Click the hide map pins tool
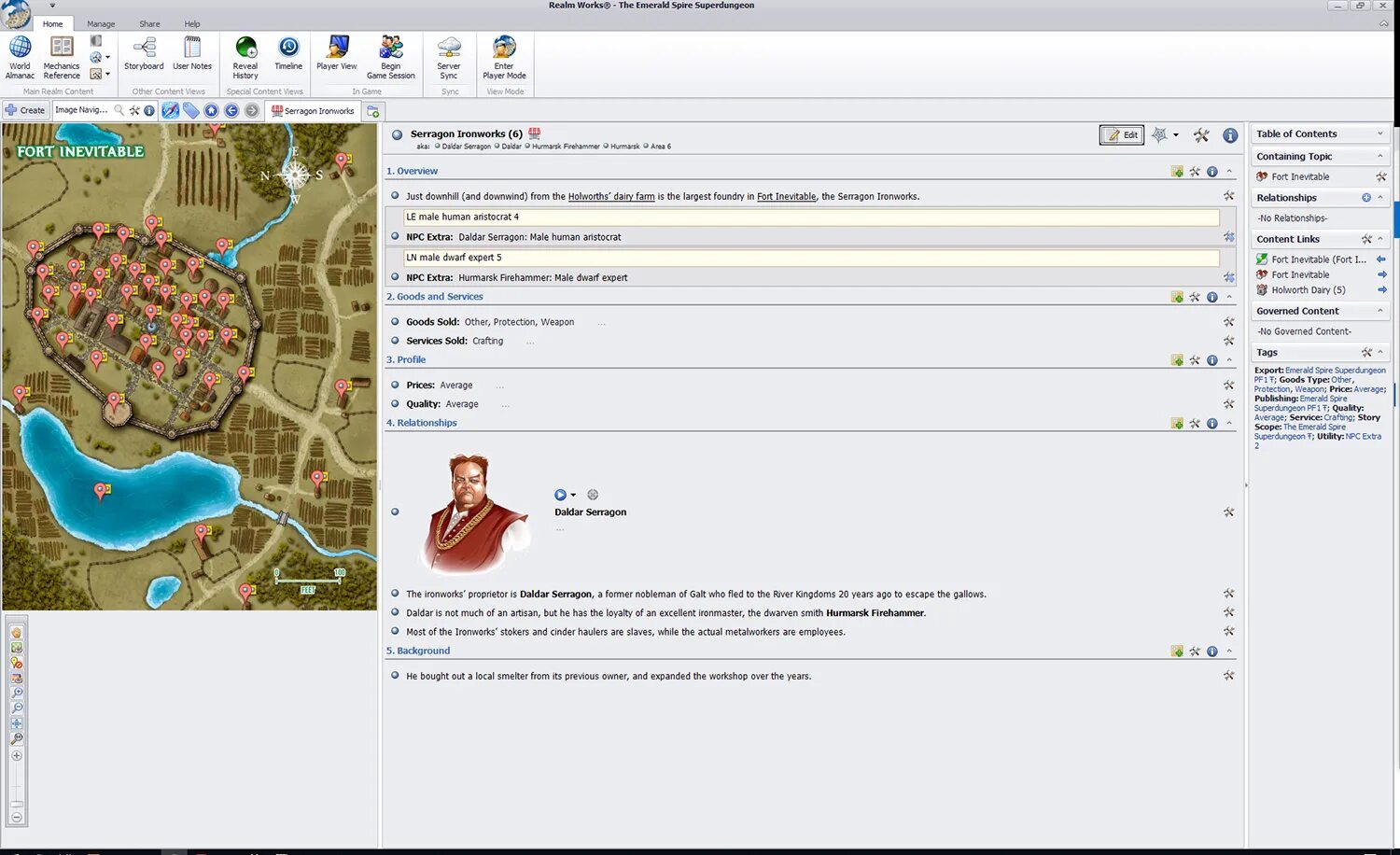Screen dimensions: 1400x855 (17, 663)
